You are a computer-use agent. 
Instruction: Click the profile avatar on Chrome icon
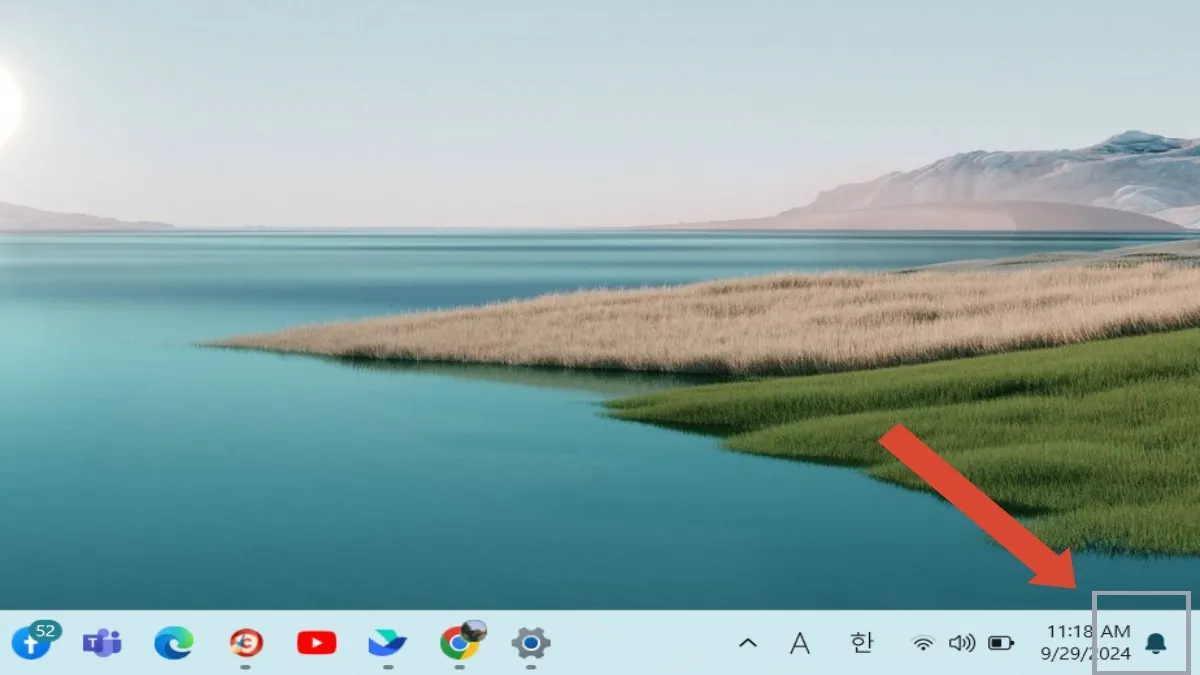tap(474, 630)
